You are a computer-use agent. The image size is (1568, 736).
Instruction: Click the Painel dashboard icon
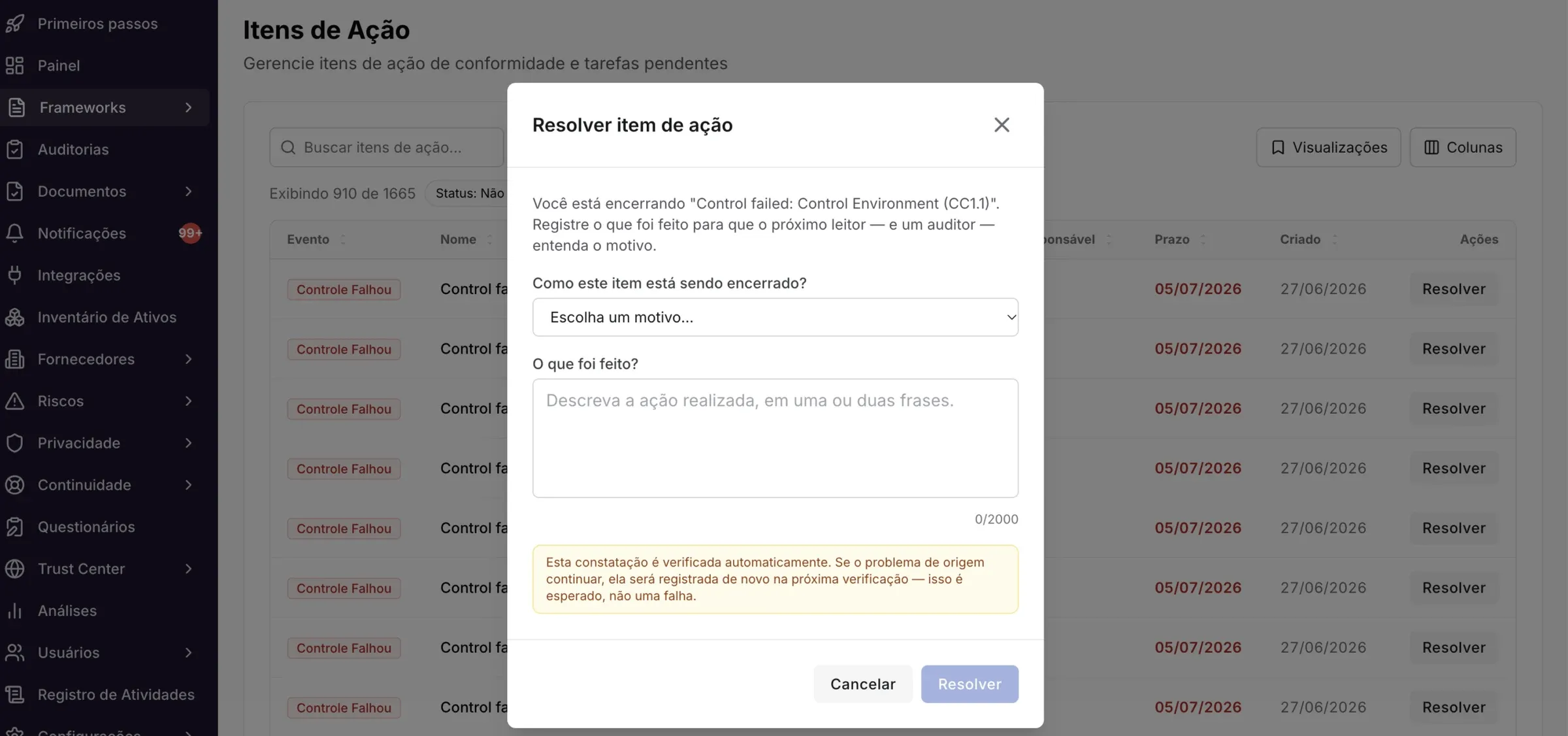coord(14,65)
